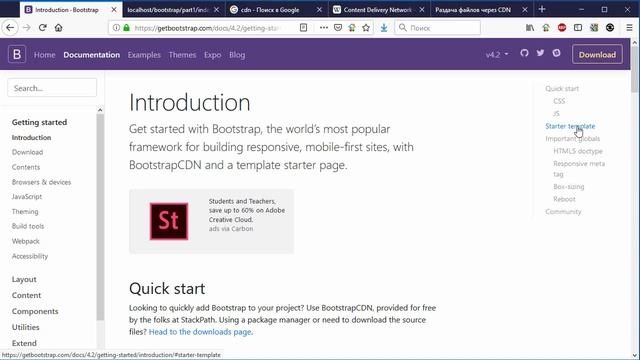Open Accessibility sidebar link

30,256
